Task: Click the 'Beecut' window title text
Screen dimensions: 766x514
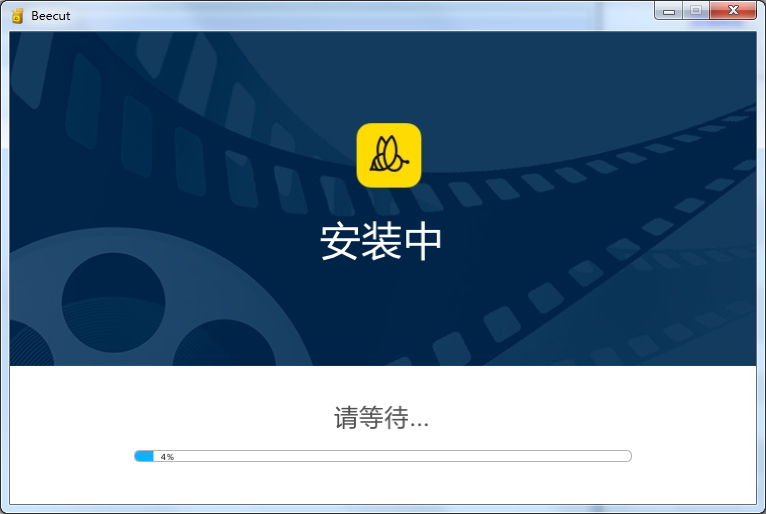Action: tap(51, 16)
